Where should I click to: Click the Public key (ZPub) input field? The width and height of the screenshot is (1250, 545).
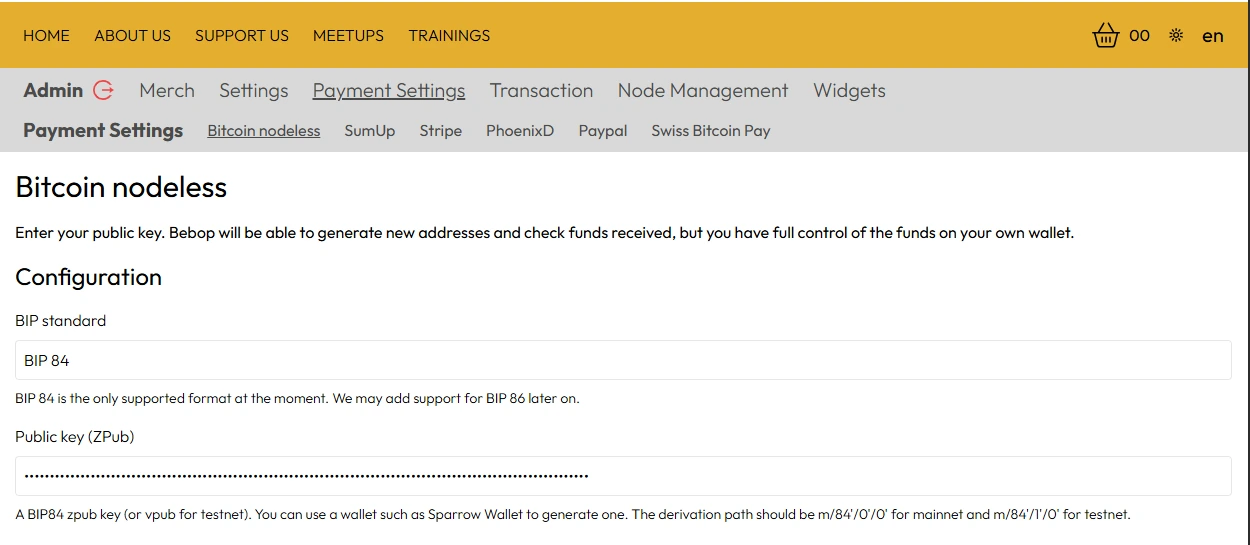(x=623, y=476)
